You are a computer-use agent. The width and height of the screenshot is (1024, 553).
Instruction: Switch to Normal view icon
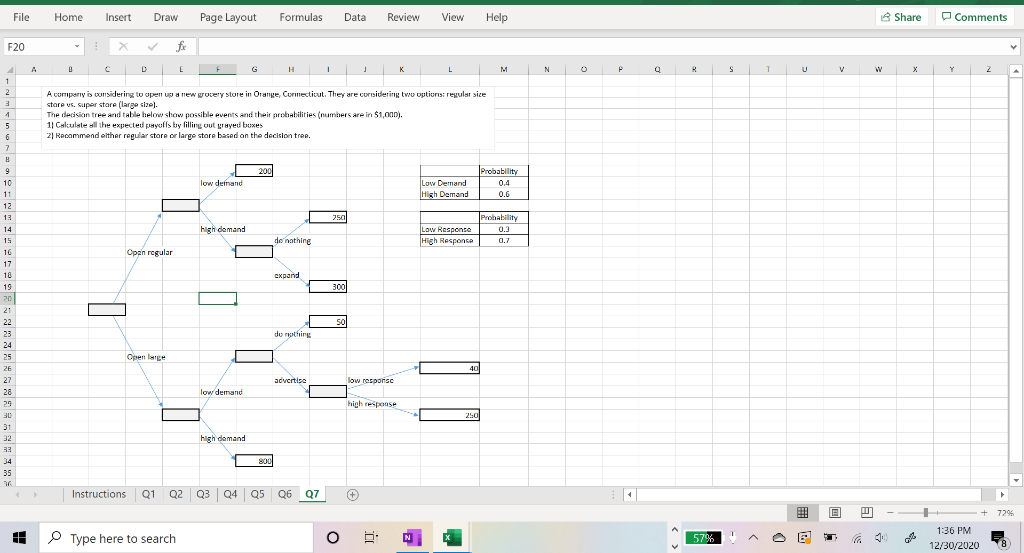click(803, 513)
